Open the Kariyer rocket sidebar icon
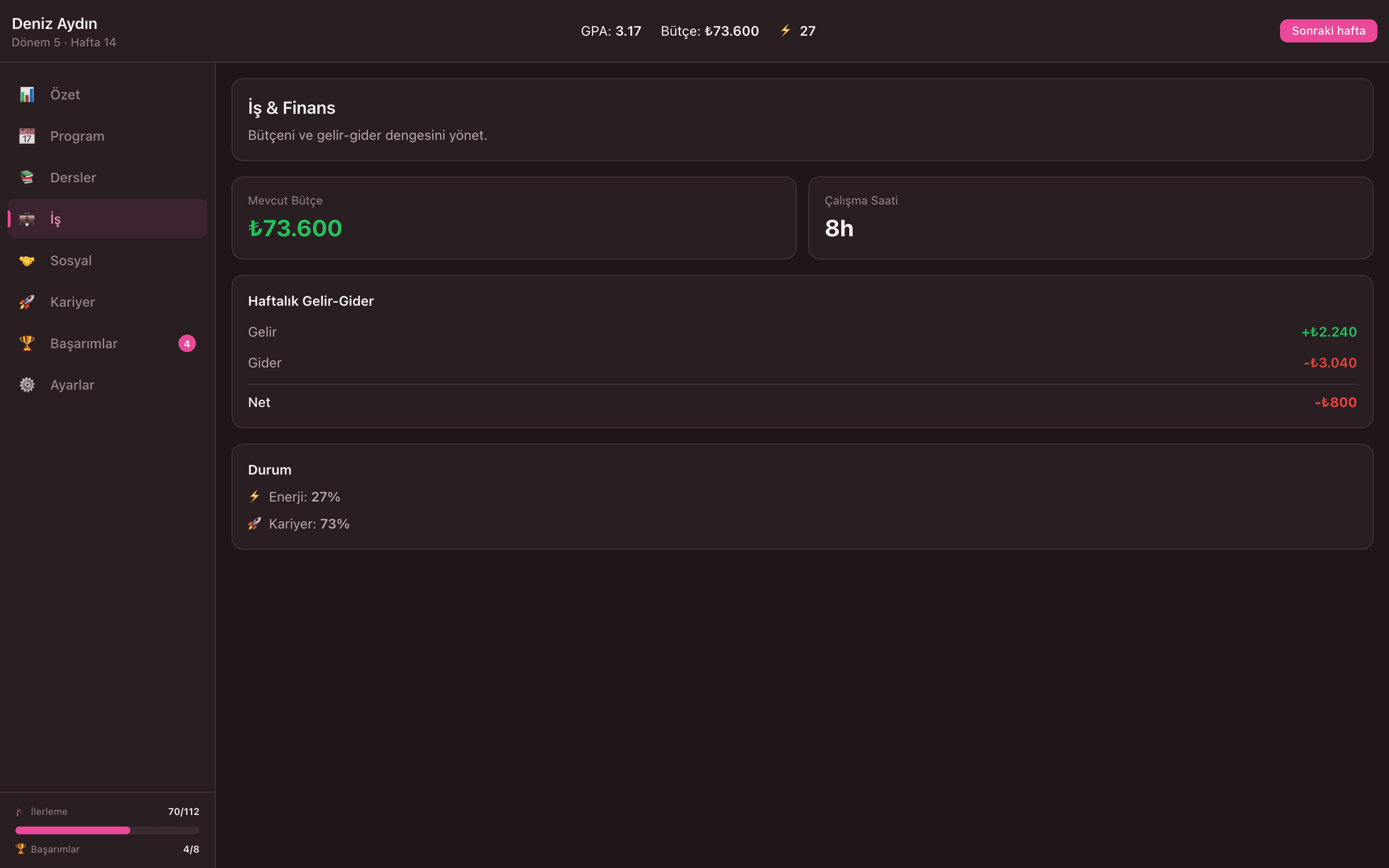Image resolution: width=1389 pixels, height=868 pixels. 27,302
